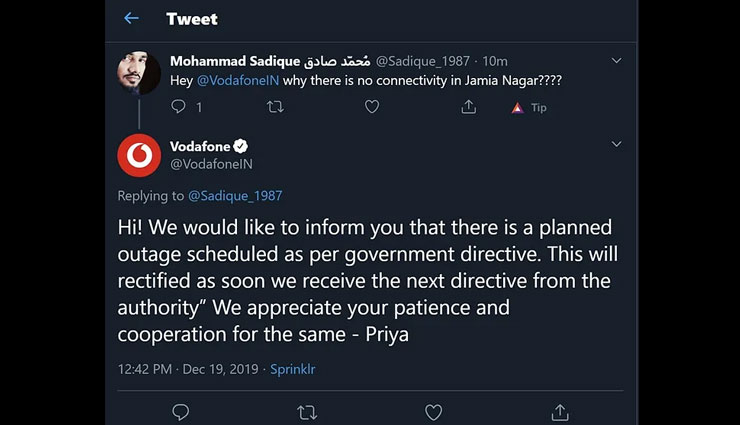Click the Sprinklr source link
The width and height of the screenshot is (740, 425).
coord(293,369)
